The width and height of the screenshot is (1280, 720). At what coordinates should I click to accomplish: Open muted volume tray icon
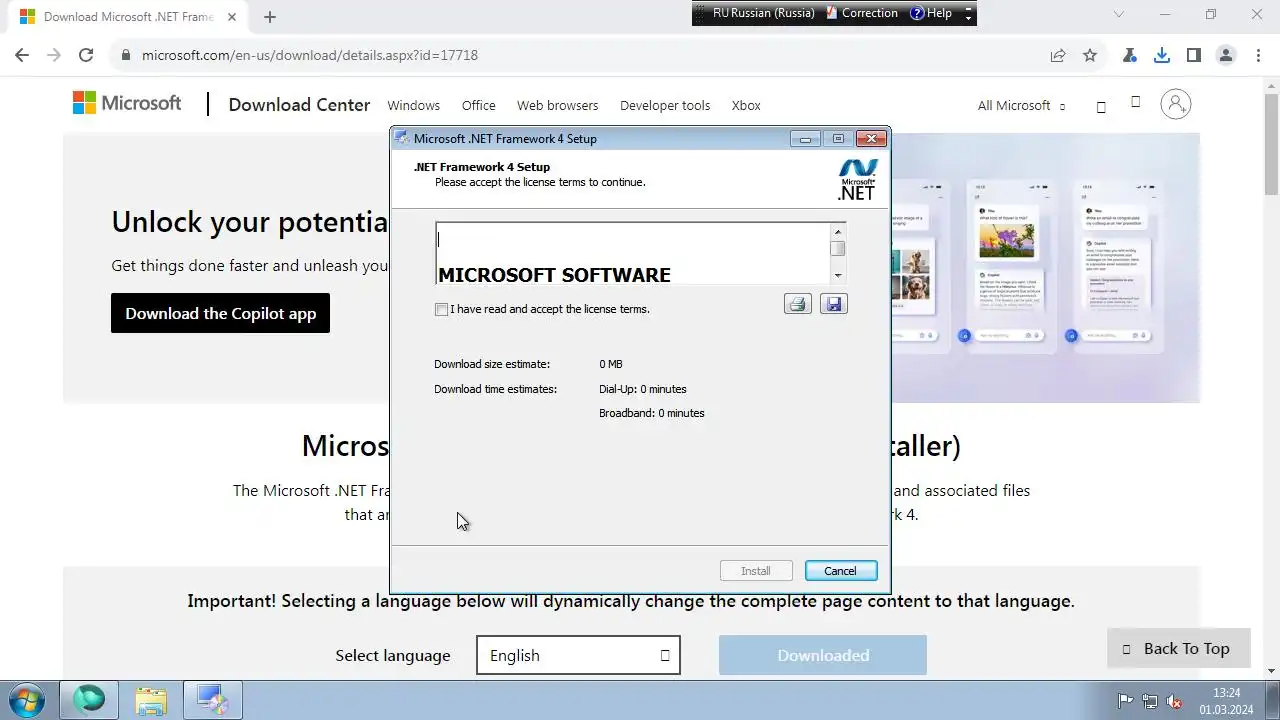click(1175, 701)
